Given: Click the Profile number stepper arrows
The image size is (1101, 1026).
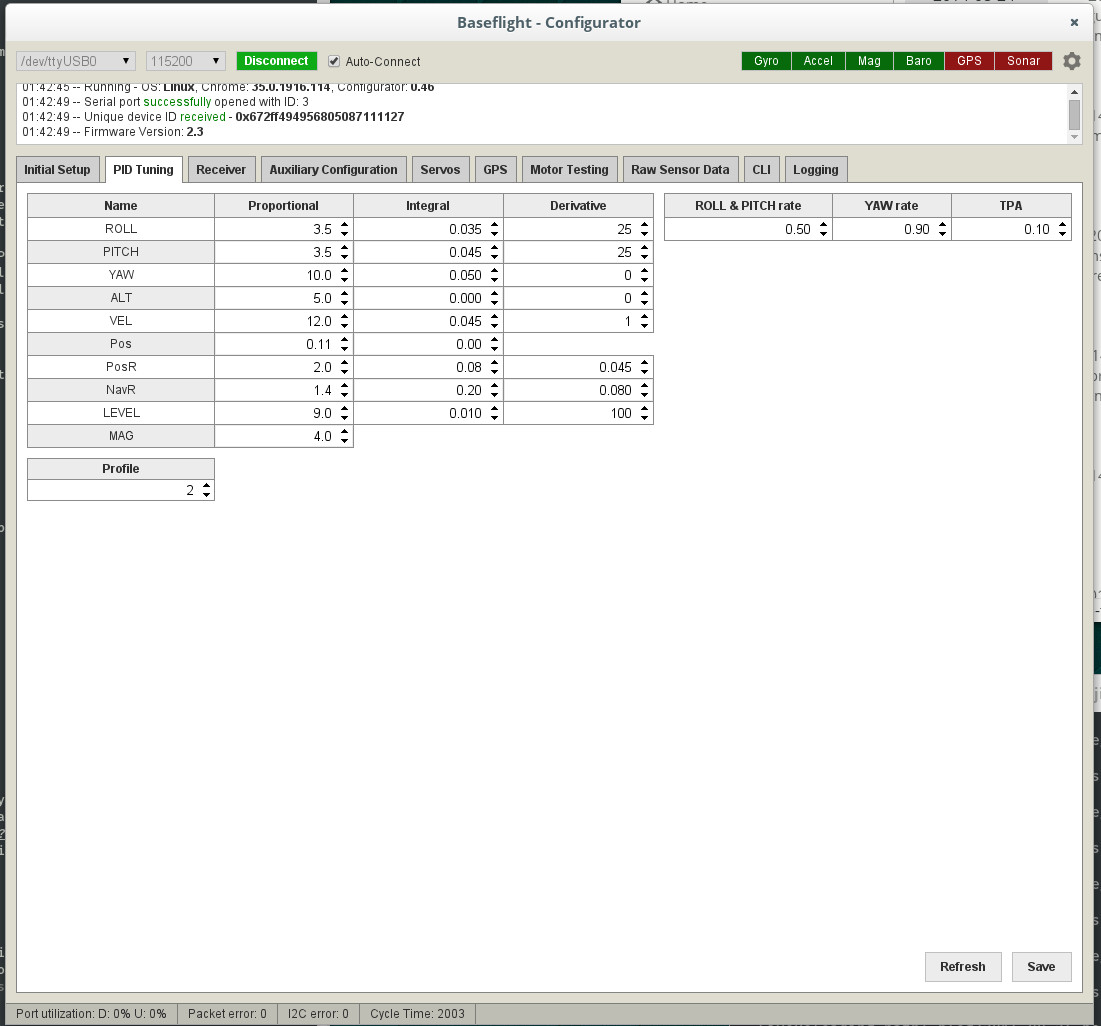Looking at the screenshot, I should [206, 490].
